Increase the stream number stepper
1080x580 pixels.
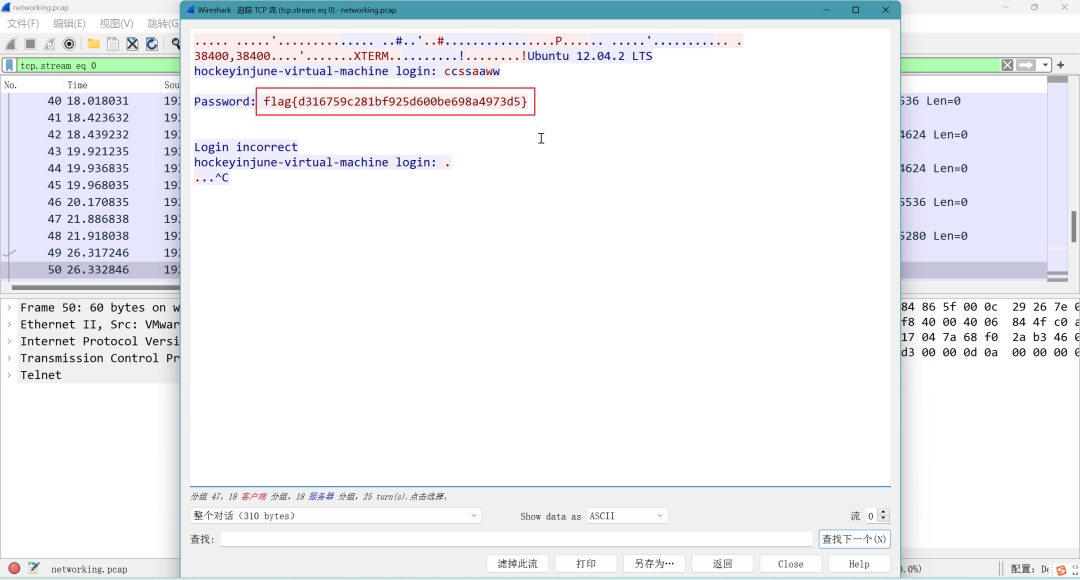pyautogui.click(x=884, y=512)
